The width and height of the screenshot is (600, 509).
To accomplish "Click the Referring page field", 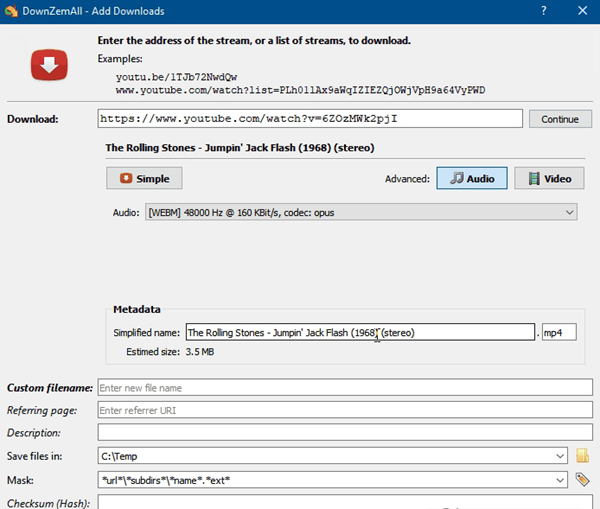I will click(x=345, y=410).
